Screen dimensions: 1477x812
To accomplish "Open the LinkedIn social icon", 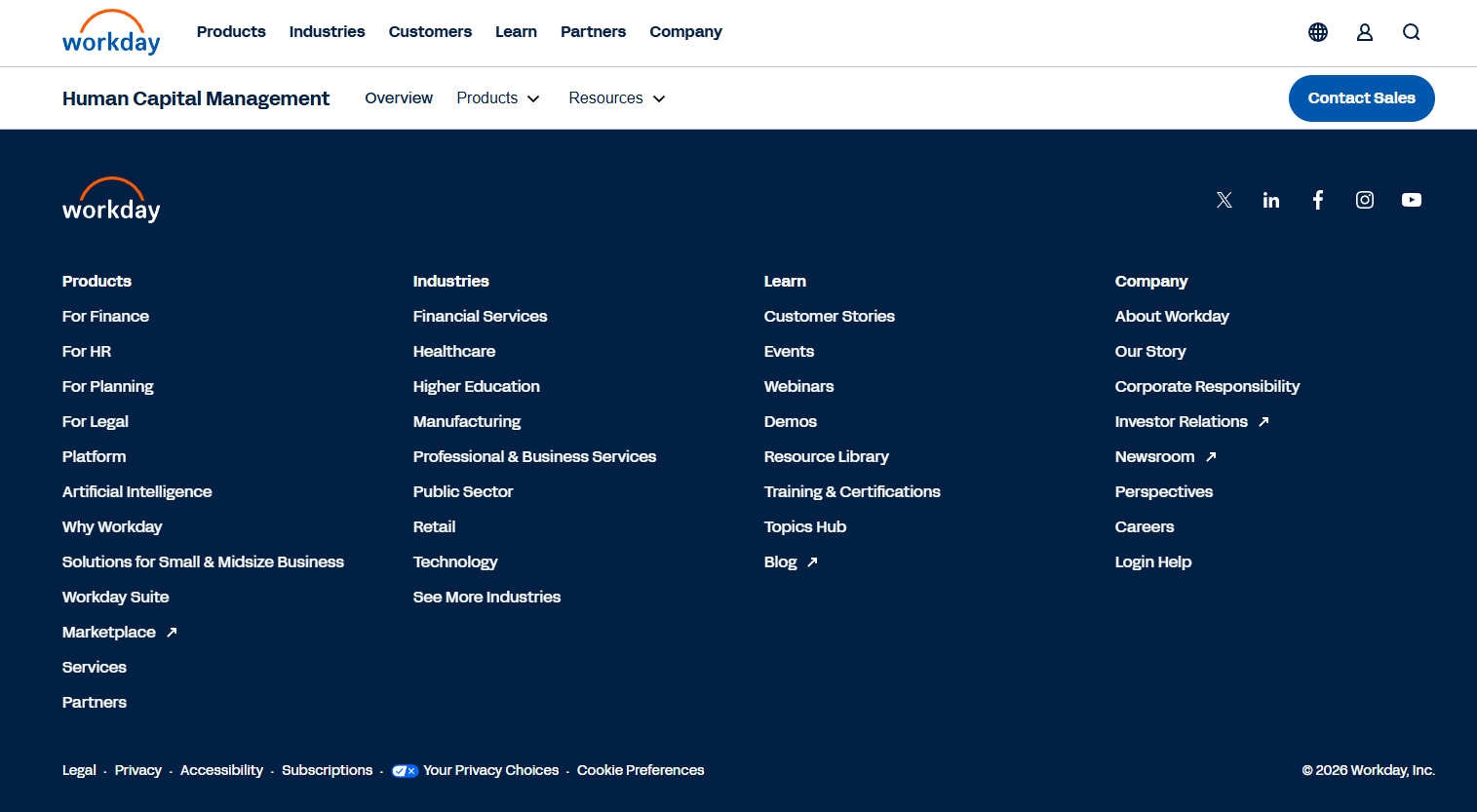I will (1270, 199).
